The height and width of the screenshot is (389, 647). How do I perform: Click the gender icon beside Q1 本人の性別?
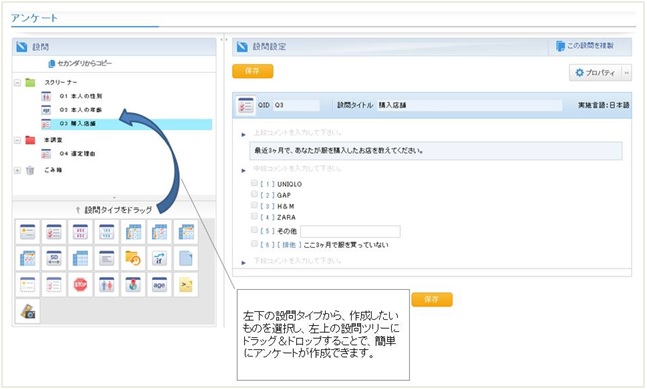tap(46, 96)
